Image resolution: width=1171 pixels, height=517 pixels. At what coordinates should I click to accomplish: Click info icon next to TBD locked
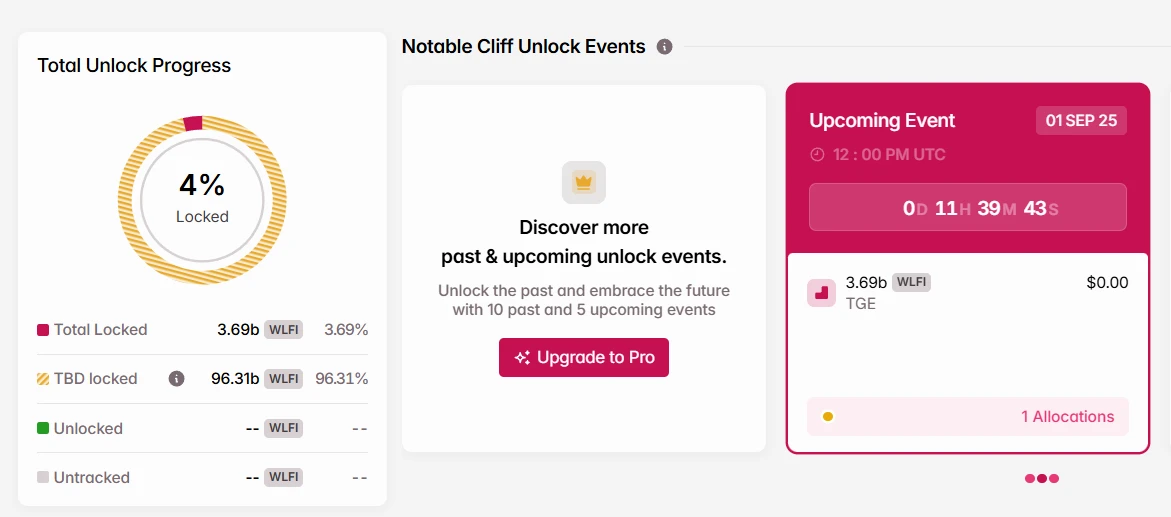coord(177,379)
